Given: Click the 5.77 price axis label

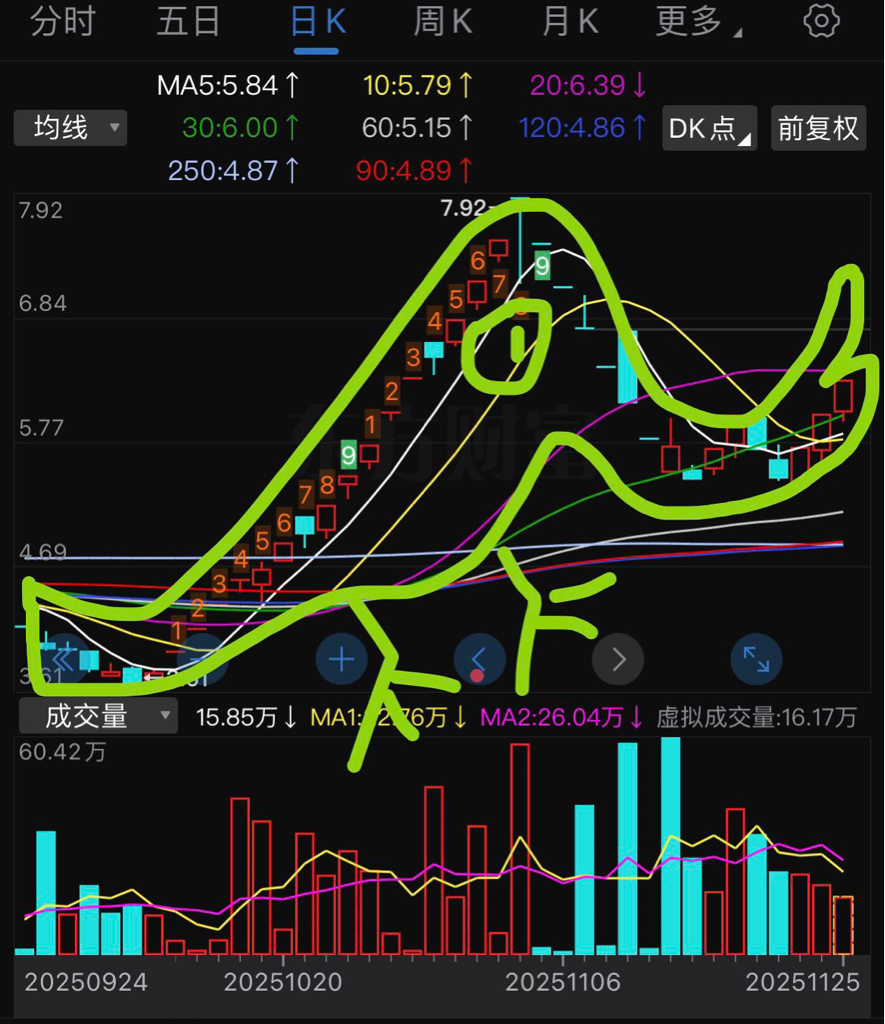Looking at the screenshot, I should 42,428.
